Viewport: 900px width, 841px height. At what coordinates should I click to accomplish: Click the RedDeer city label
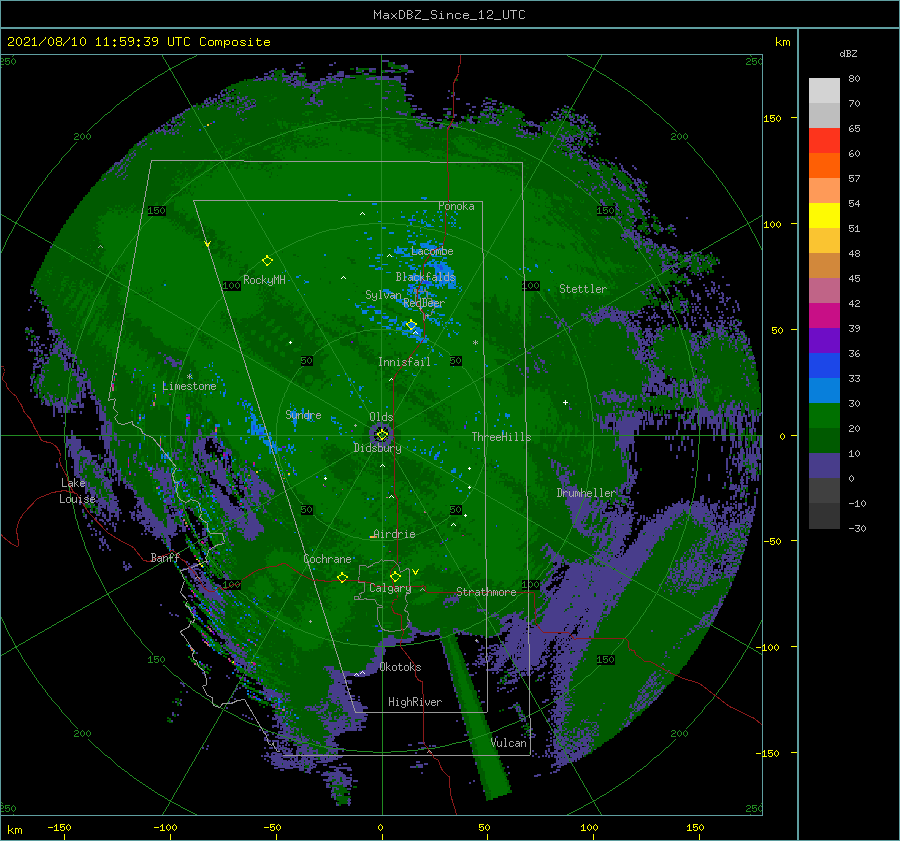424,303
